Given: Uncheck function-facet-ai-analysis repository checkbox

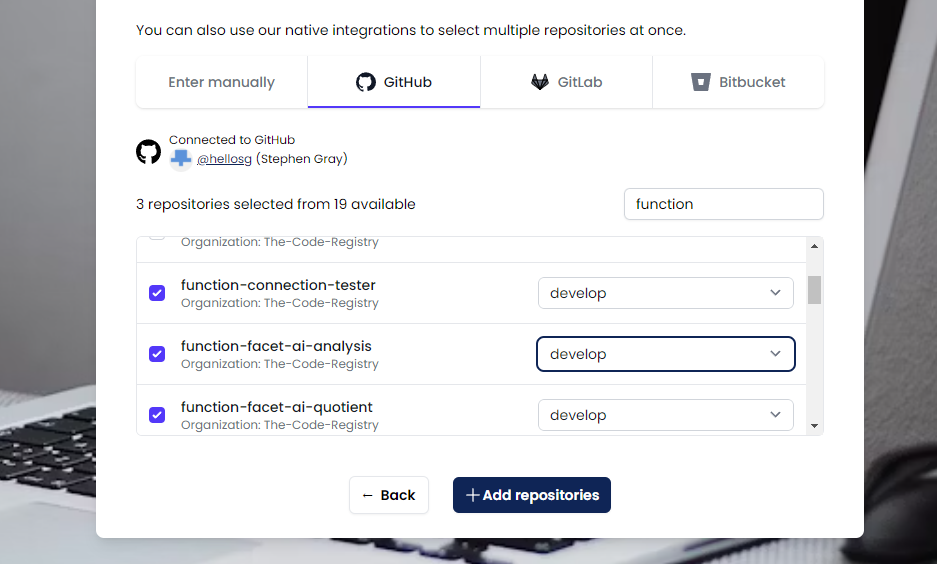Looking at the screenshot, I should [157, 354].
